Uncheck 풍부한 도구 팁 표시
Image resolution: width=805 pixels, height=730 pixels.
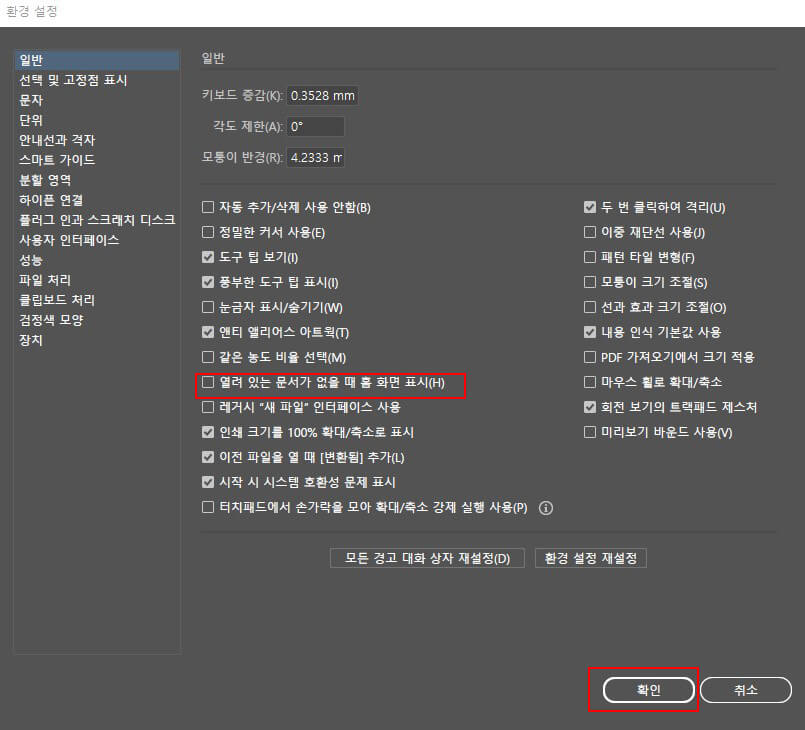tap(208, 282)
